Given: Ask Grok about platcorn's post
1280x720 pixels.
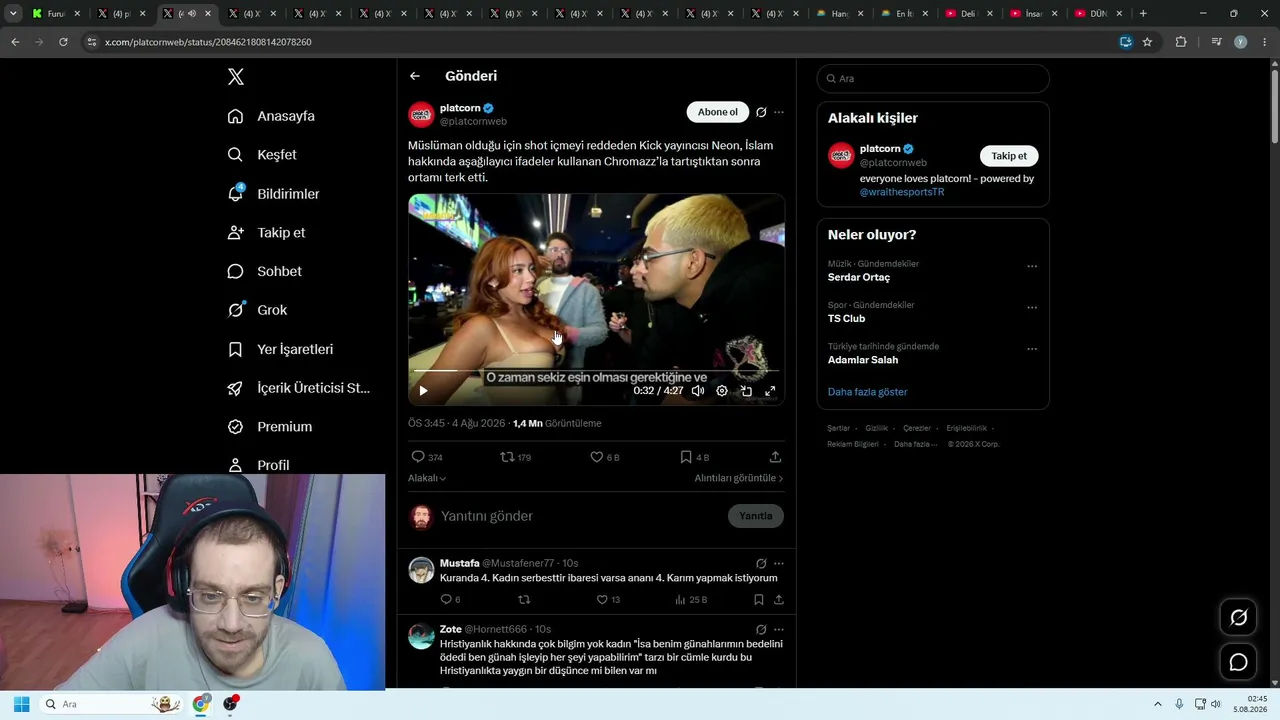Looking at the screenshot, I should pyautogui.click(x=761, y=112).
